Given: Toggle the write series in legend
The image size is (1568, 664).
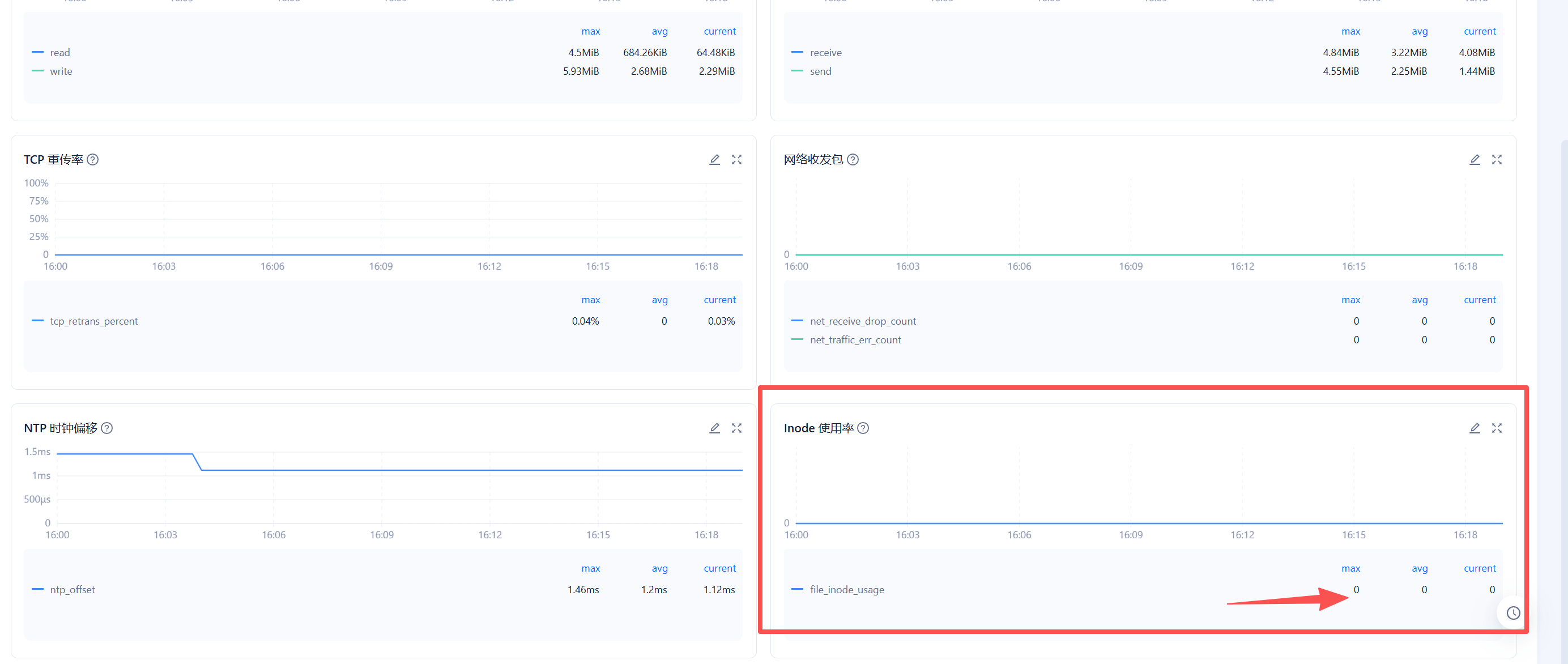Looking at the screenshot, I should [61, 71].
